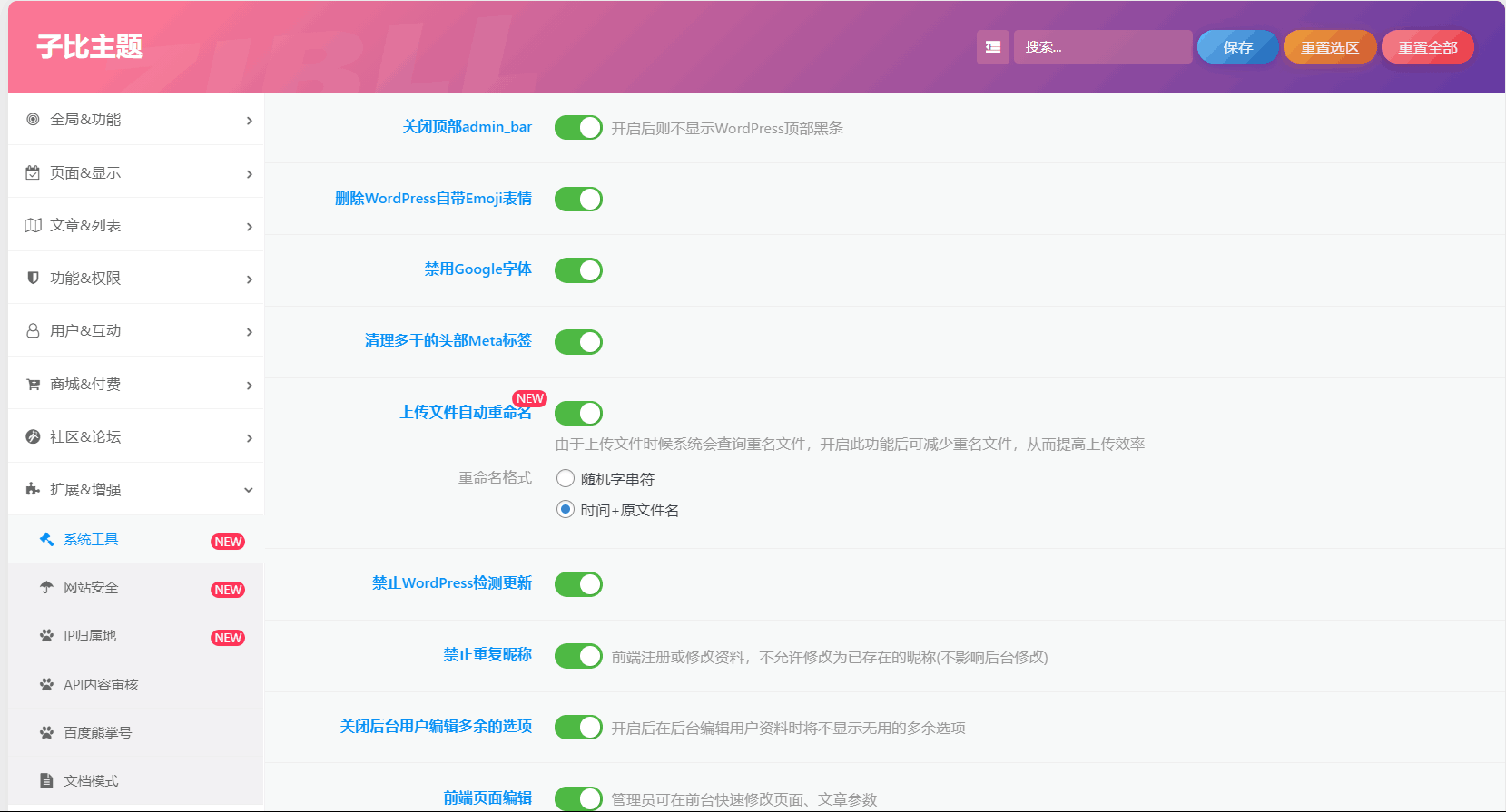Click the 搜索 input field
The height and width of the screenshot is (812, 1506).
click(x=1103, y=47)
